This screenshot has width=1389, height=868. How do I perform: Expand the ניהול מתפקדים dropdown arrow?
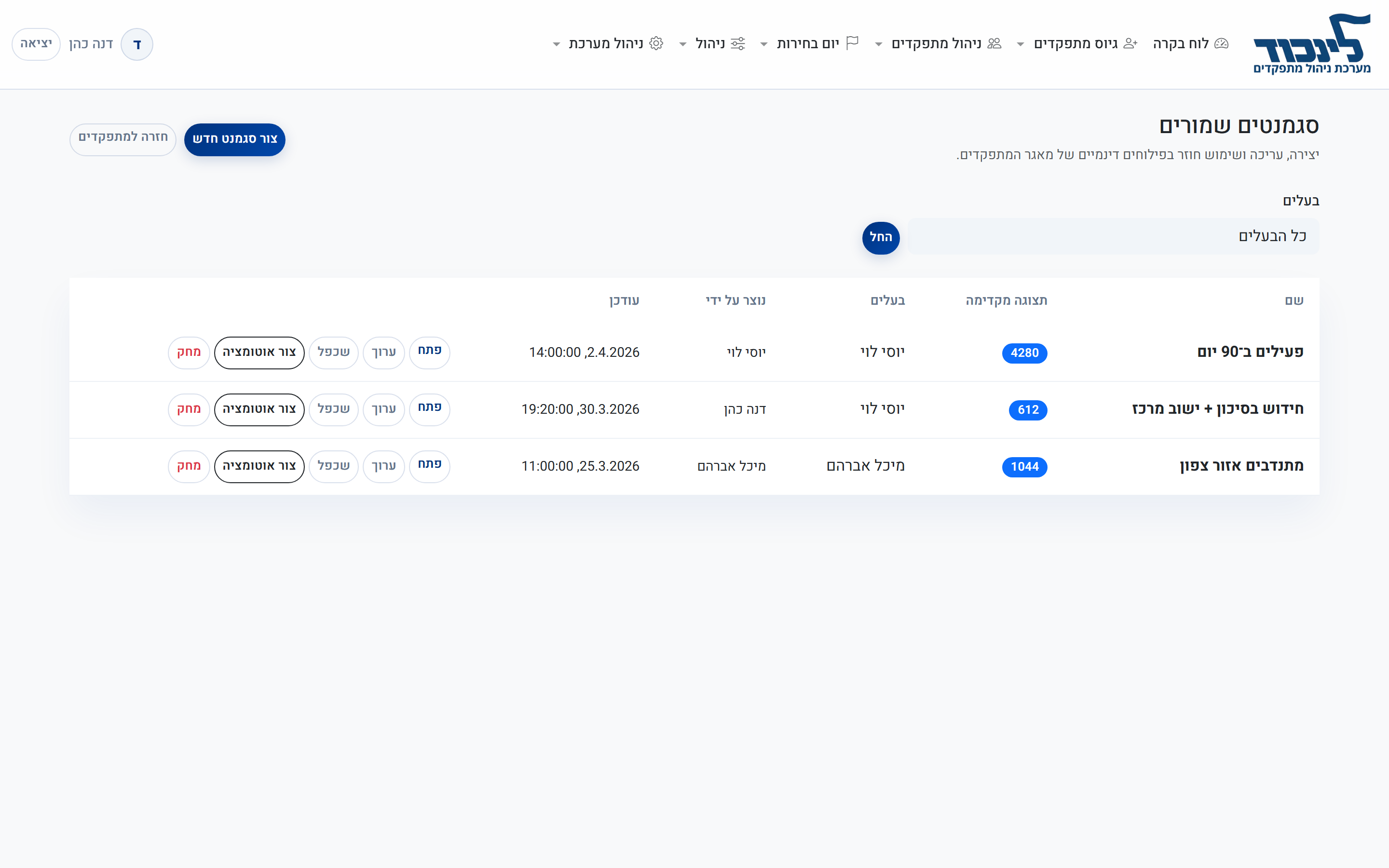pyautogui.click(x=878, y=44)
